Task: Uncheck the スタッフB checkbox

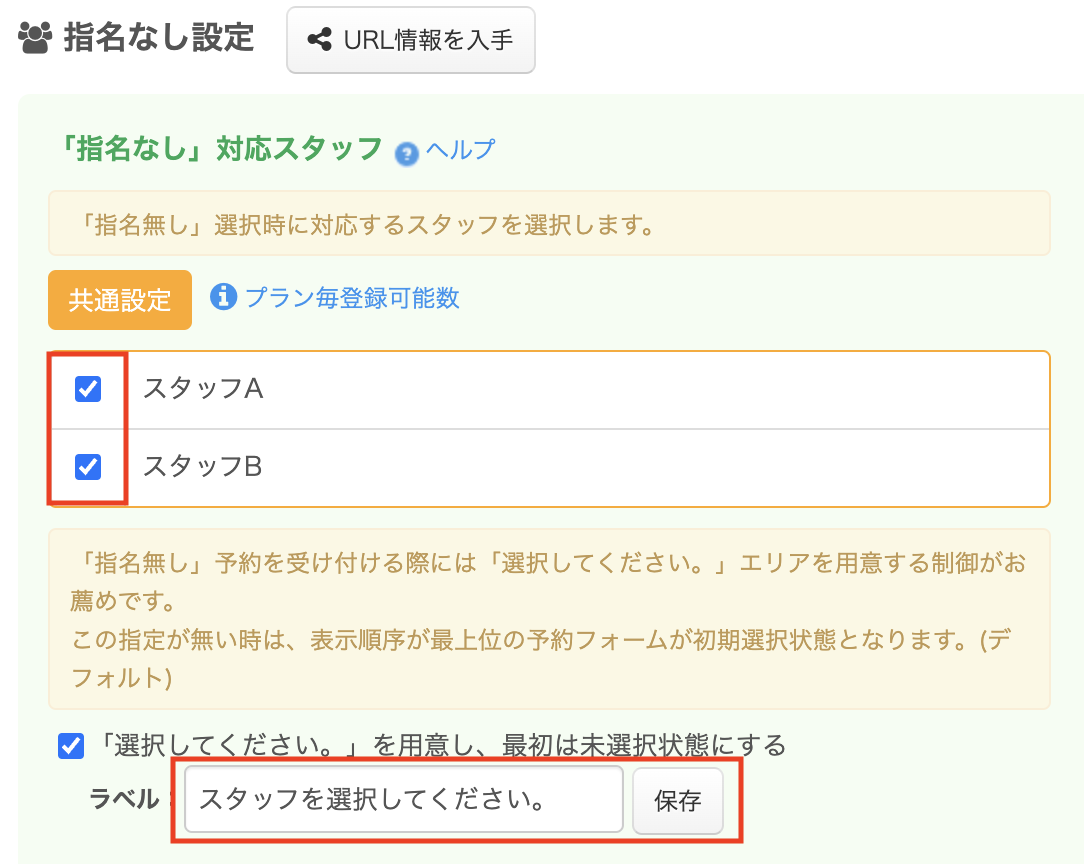Action: (88, 466)
